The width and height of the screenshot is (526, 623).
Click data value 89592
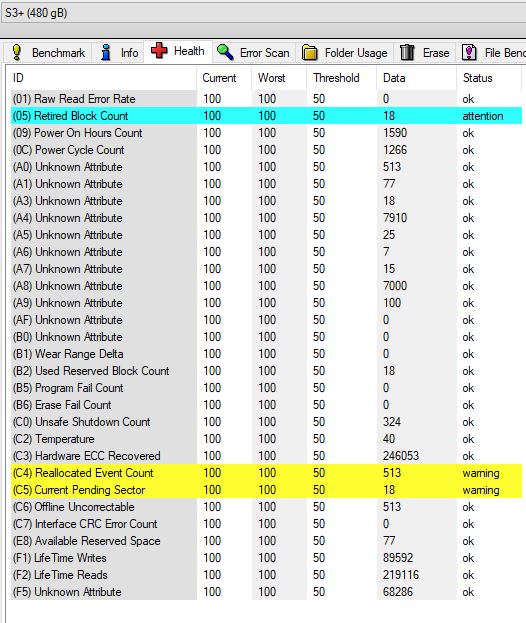pos(398,558)
